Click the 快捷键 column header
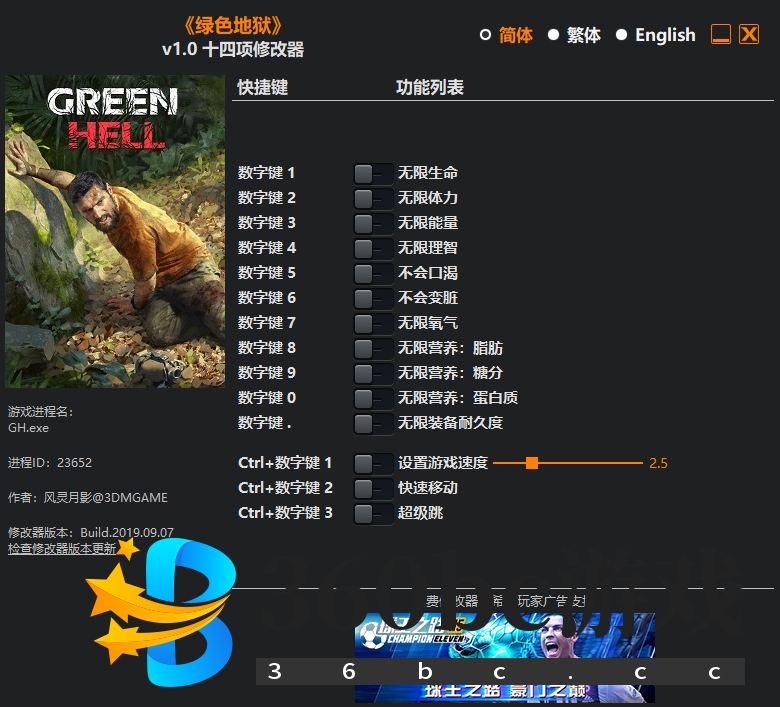 263,87
